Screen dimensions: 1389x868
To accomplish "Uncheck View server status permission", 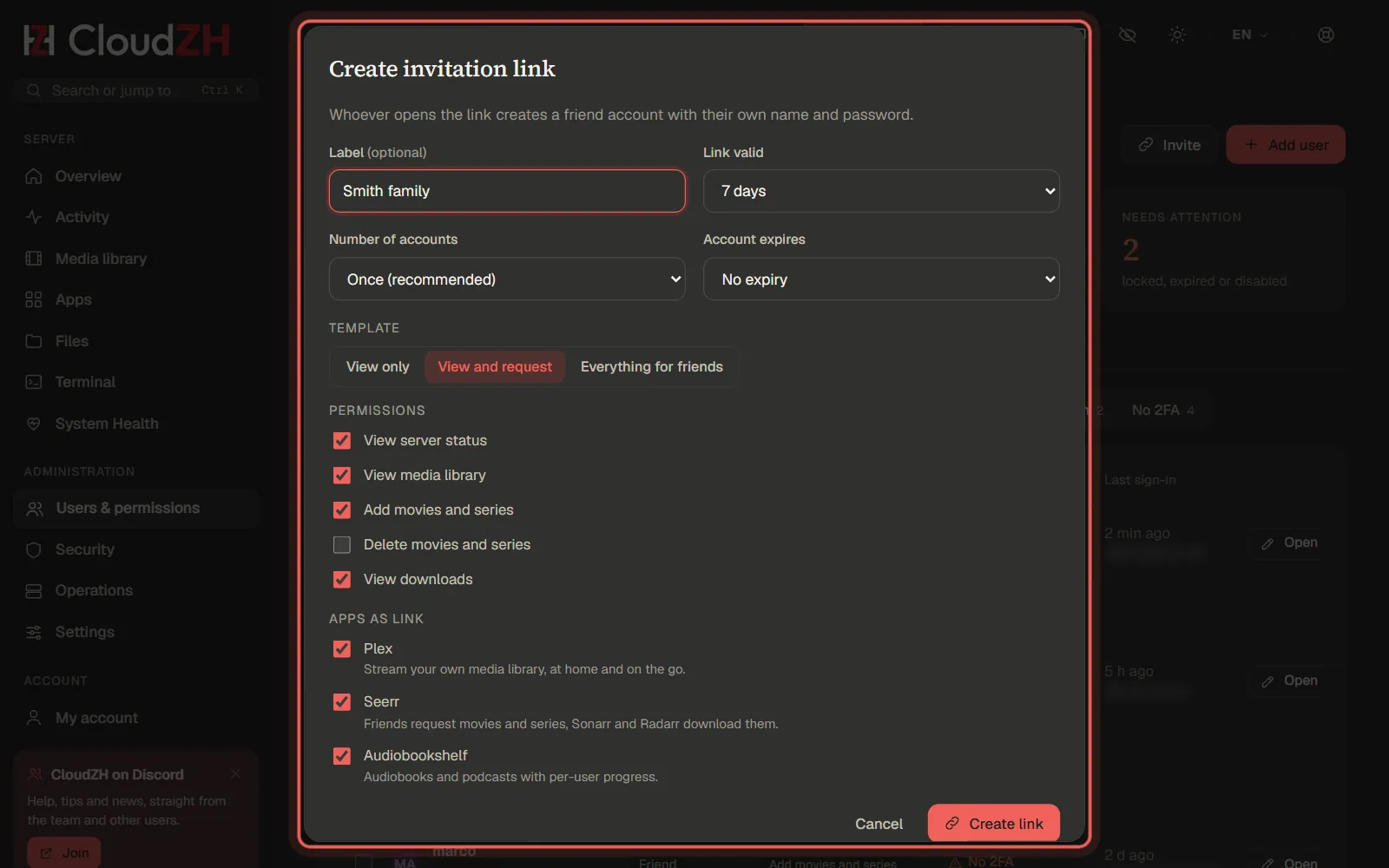I will 342,441.
